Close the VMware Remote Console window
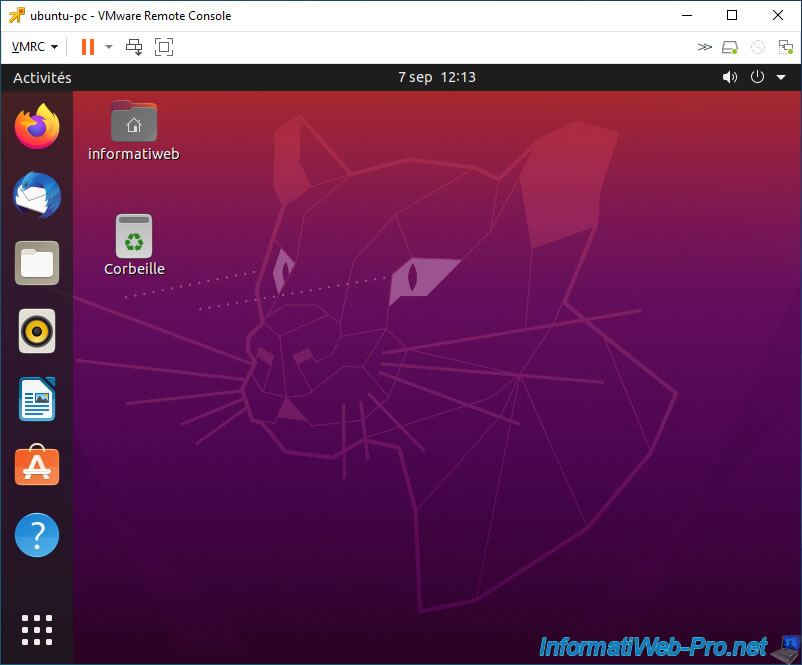802x665 pixels. point(778,15)
